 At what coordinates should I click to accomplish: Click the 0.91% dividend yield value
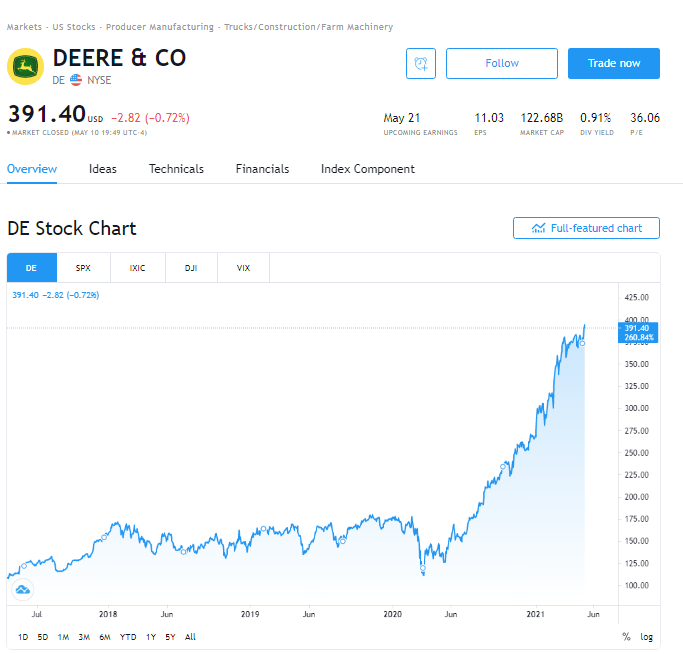coord(595,118)
